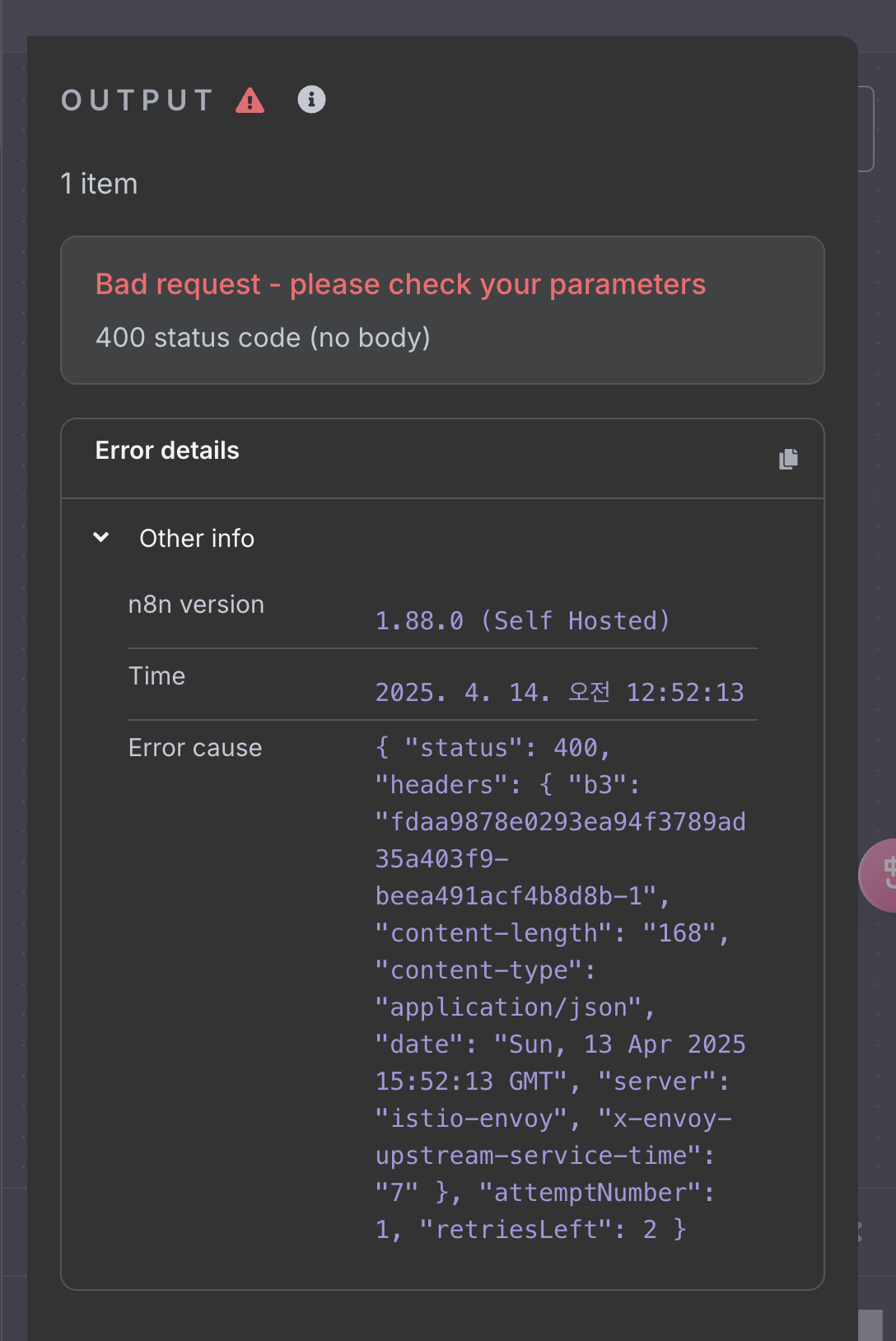Screen dimensions: 896x1341
Task: Copy error details with the clipboard icon
Action: coord(788,459)
